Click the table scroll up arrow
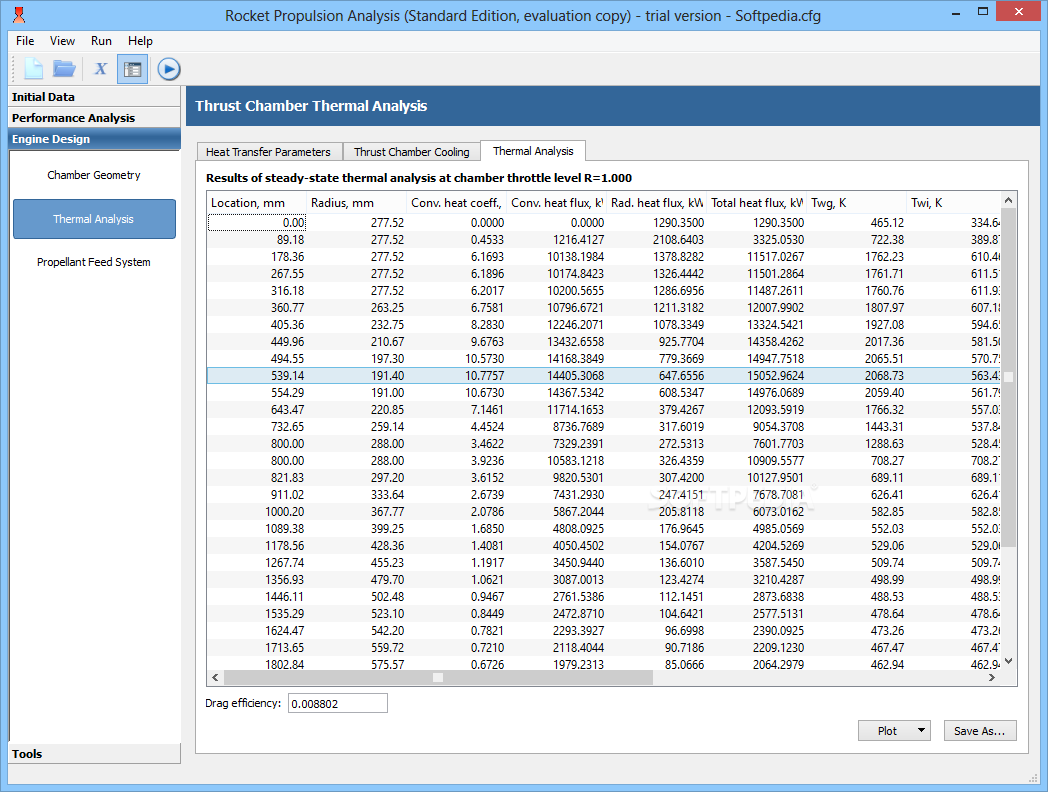The height and width of the screenshot is (792, 1048). [x=1009, y=200]
